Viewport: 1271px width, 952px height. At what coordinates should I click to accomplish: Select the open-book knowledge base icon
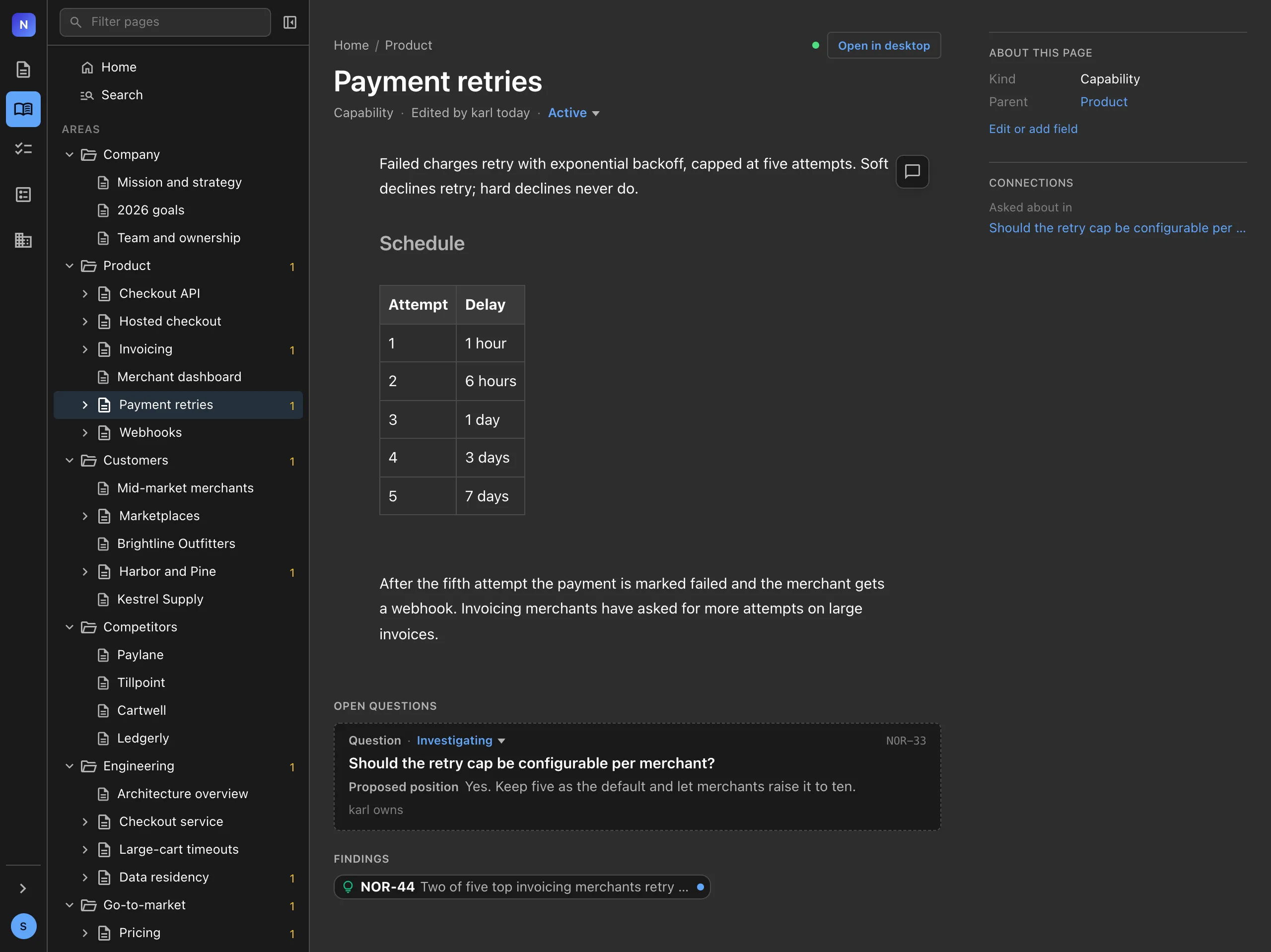pyautogui.click(x=23, y=109)
